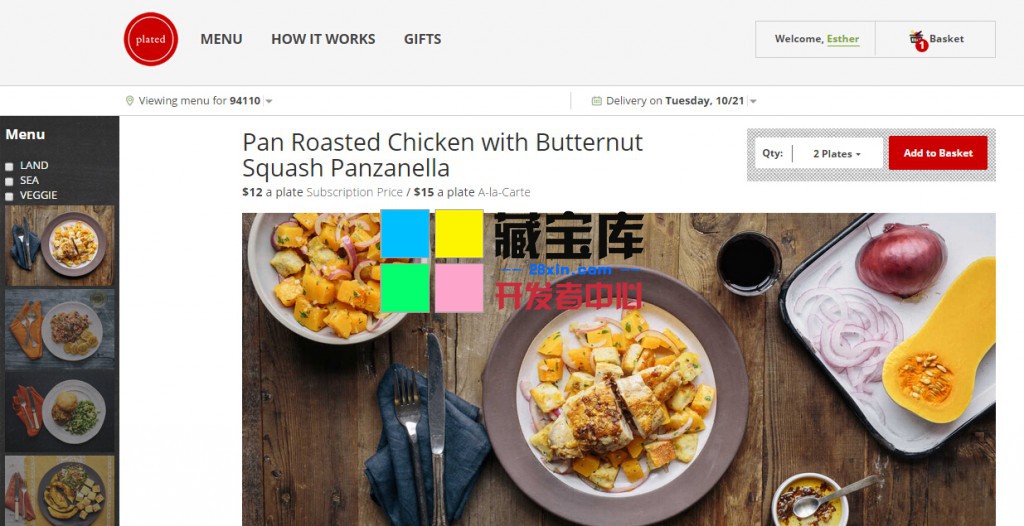
Task: Select the first chicken dish sidebar thumbnail
Action: point(59,246)
